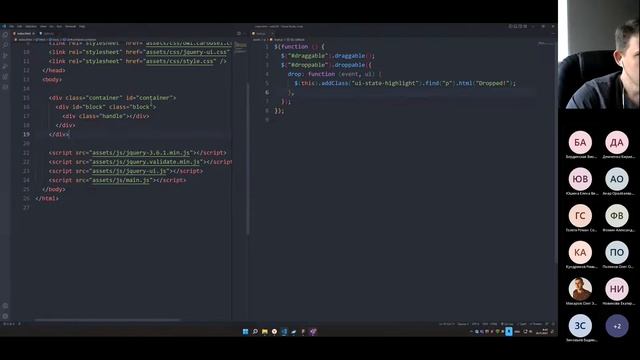Open the Explorer view in activity bar
Image resolution: width=640 pixels, height=360 pixels.
(x=5, y=35)
